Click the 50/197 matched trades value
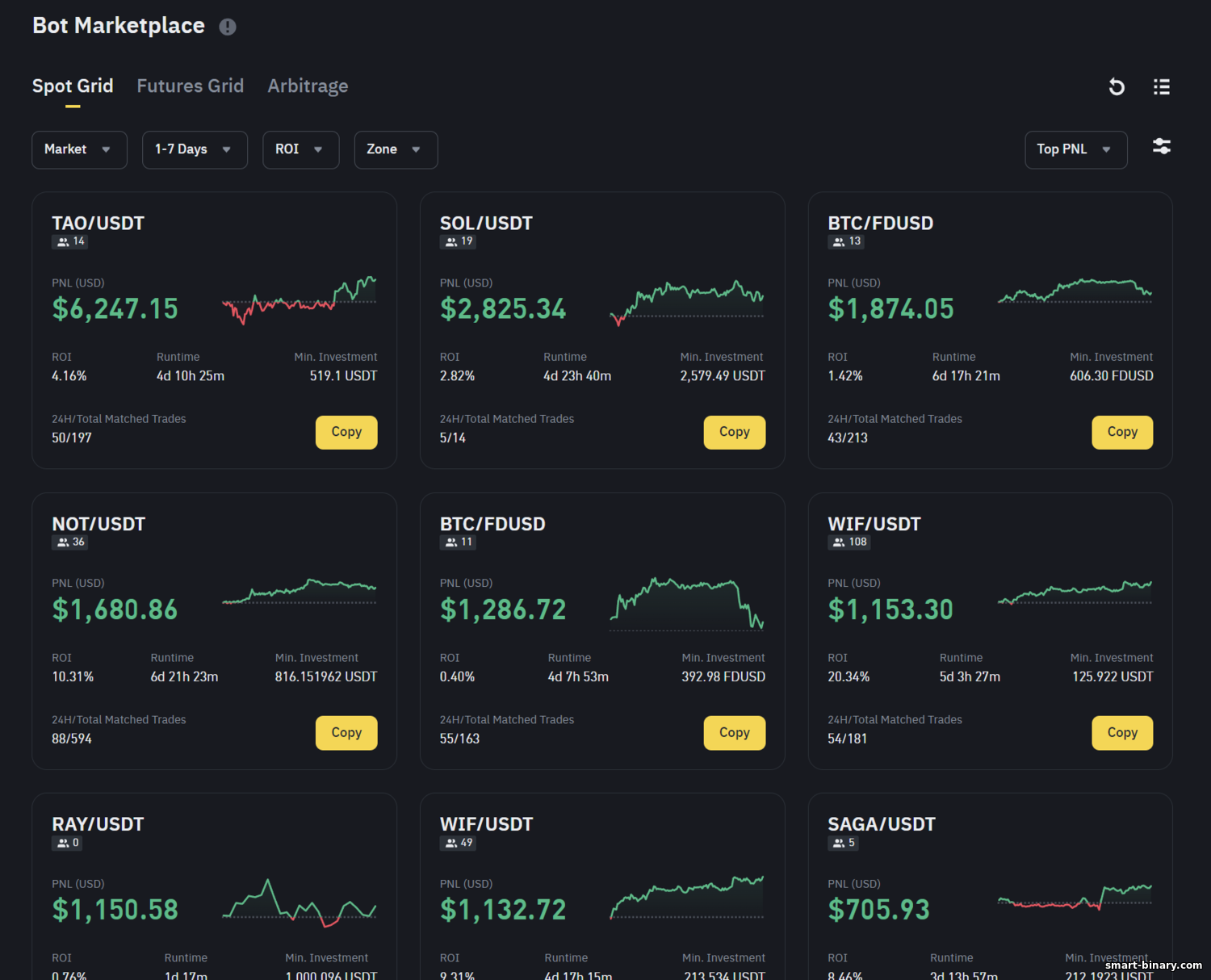Viewport: 1211px width, 980px height. (x=72, y=438)
